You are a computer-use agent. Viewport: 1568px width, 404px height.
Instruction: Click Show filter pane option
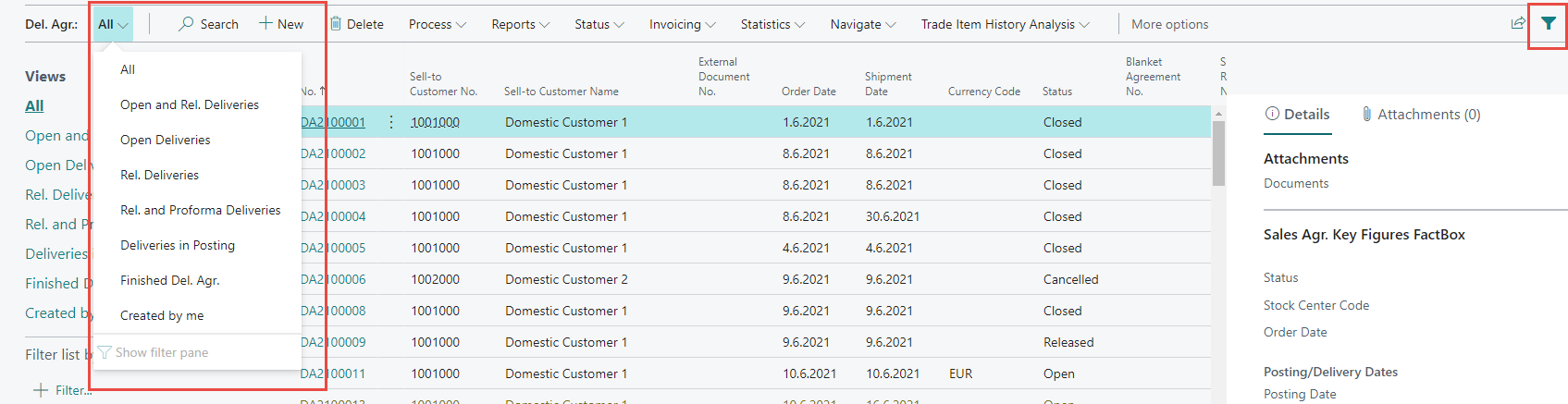point(161,352)
